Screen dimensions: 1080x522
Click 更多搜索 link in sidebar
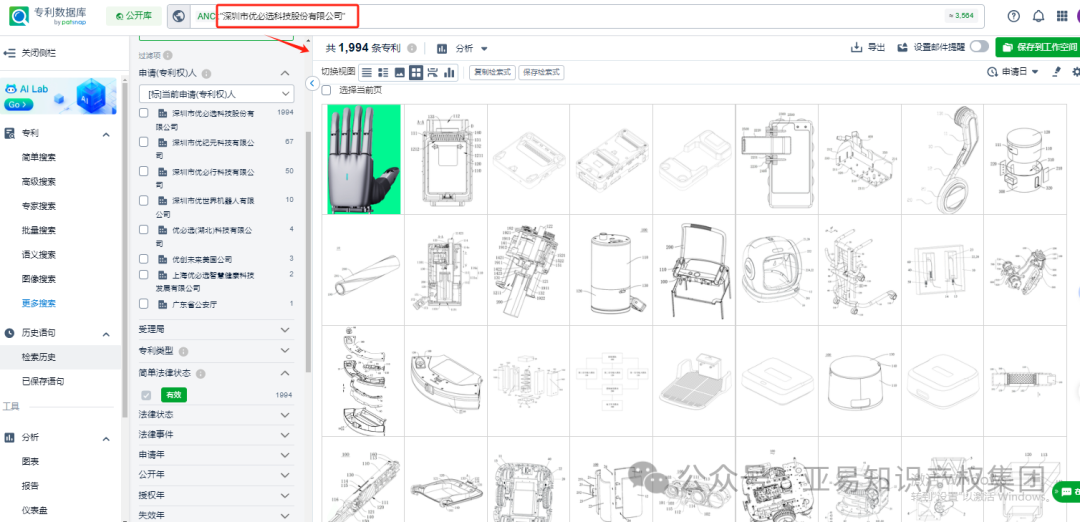point(39,303)
